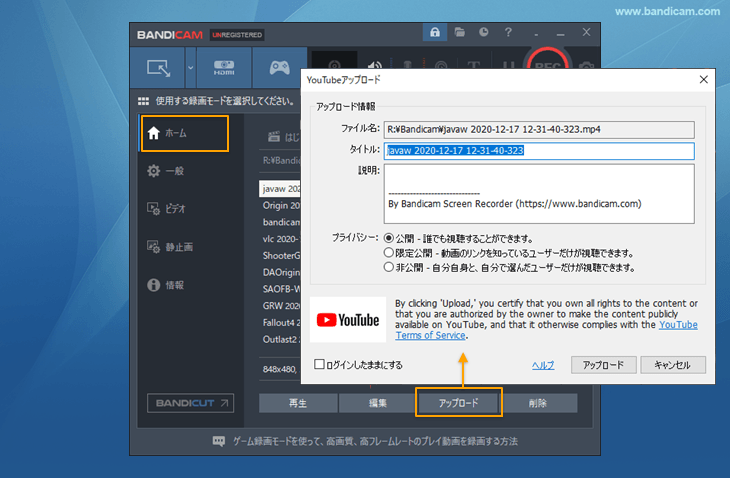The width and height of the screenshot is (730, 478).
Task: Click the 説明 description text area
Action: pyautogui.click(x=539, y=194)
